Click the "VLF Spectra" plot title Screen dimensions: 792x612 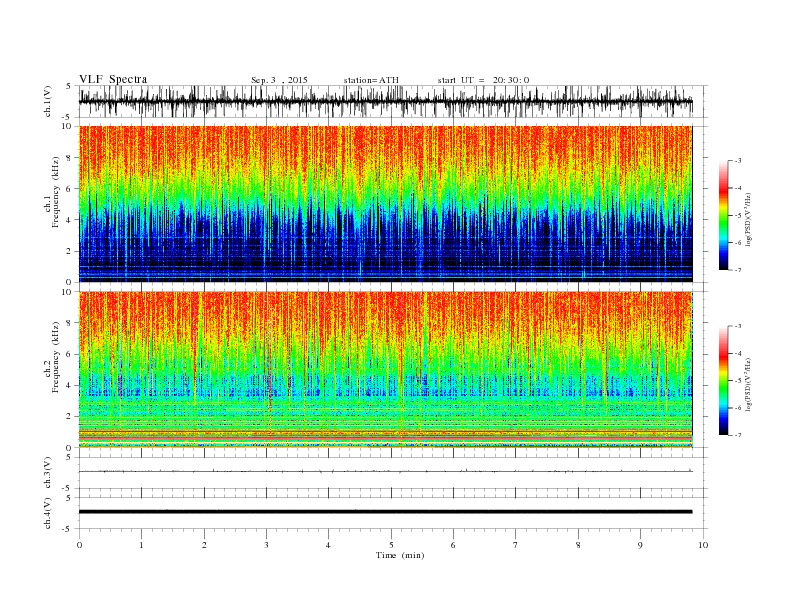click(x=113, y=79)
